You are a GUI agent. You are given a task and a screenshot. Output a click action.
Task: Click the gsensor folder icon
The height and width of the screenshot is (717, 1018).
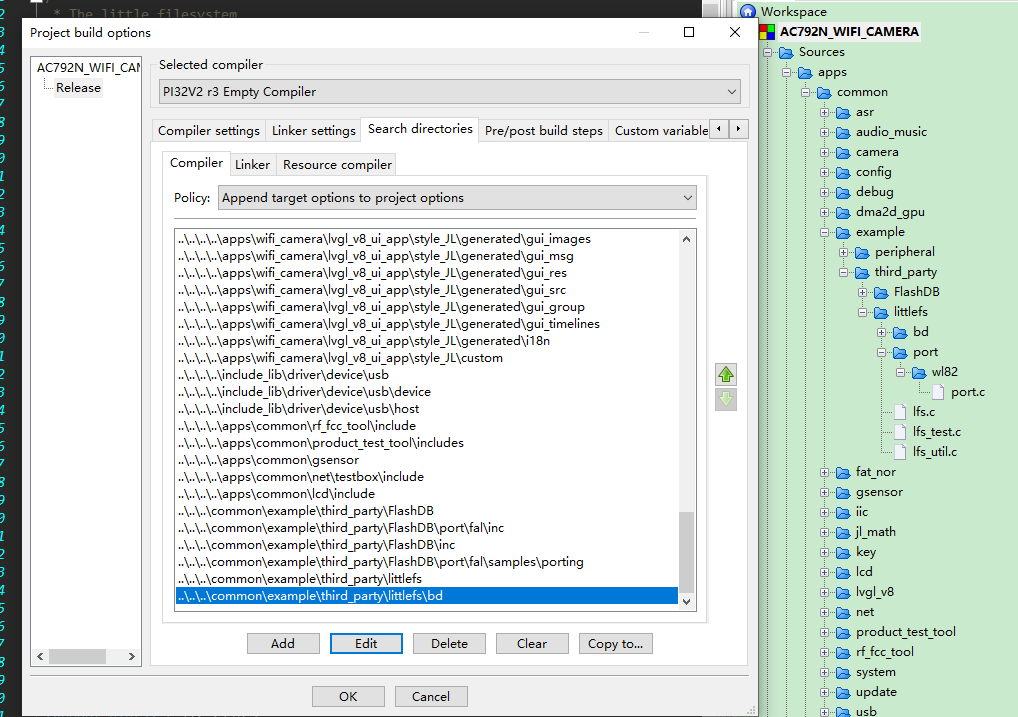point(843,492)
